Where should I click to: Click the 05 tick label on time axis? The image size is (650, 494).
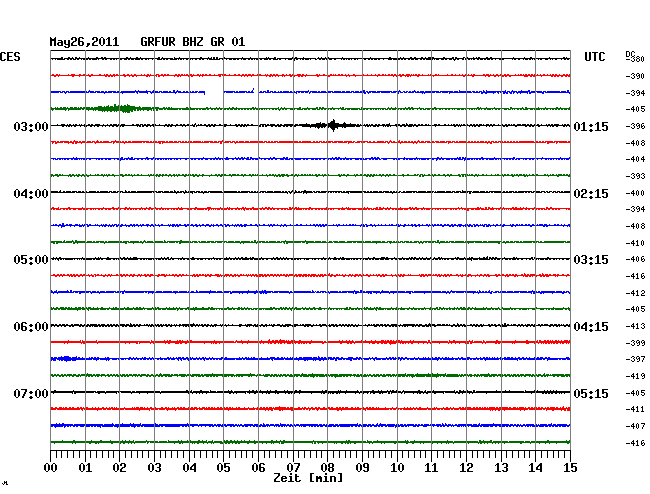click(223, 468)
